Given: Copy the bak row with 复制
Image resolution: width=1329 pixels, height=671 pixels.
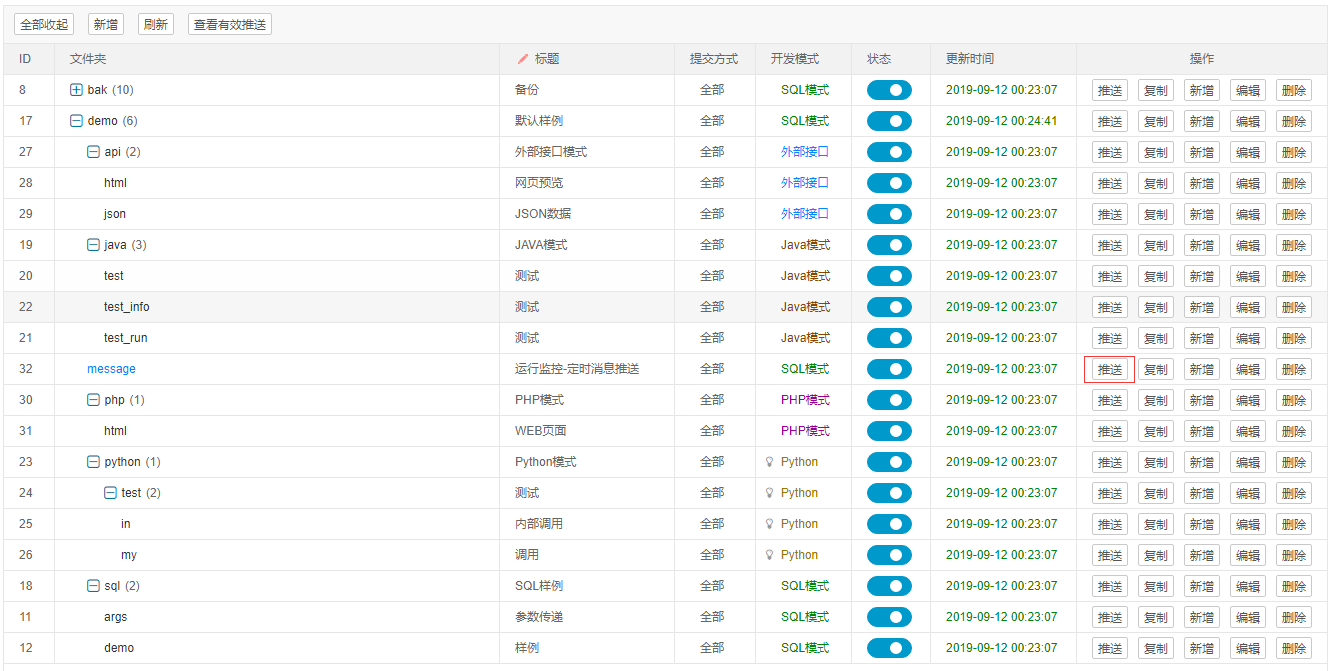Looking at the screenshot, I should coord(1156,90).
